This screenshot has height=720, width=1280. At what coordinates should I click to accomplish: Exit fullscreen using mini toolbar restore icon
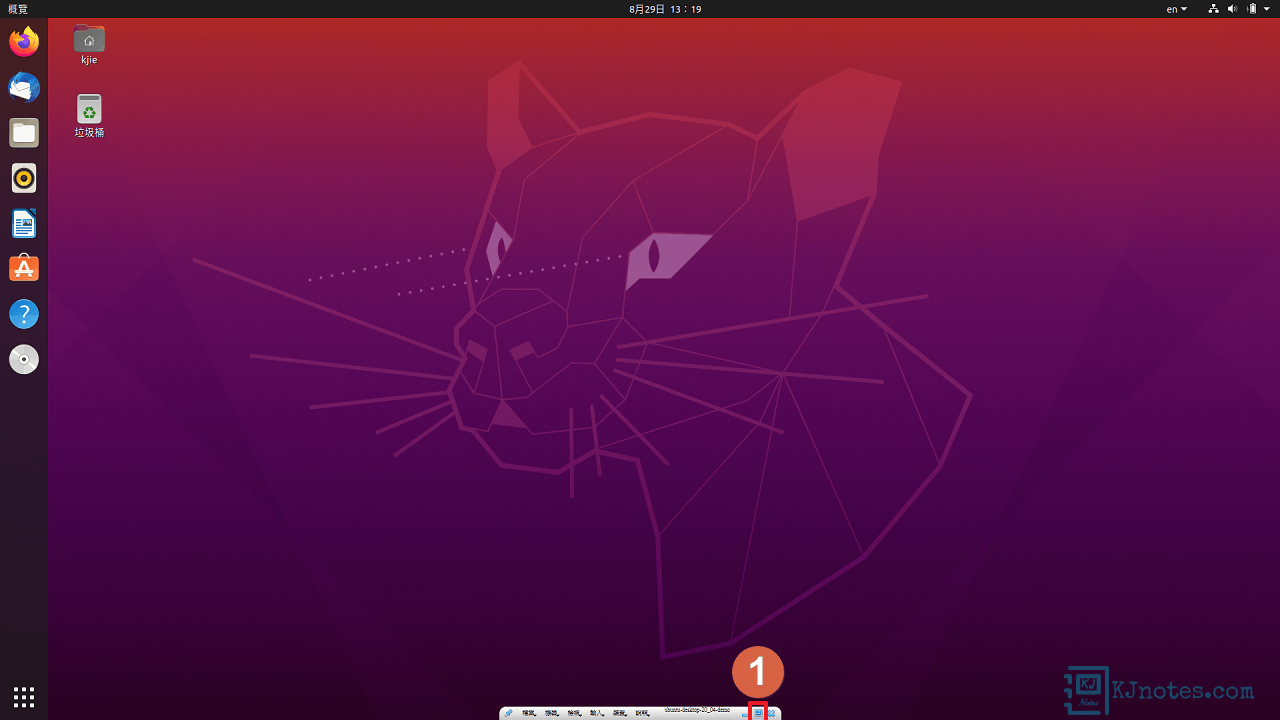[758, 712]
